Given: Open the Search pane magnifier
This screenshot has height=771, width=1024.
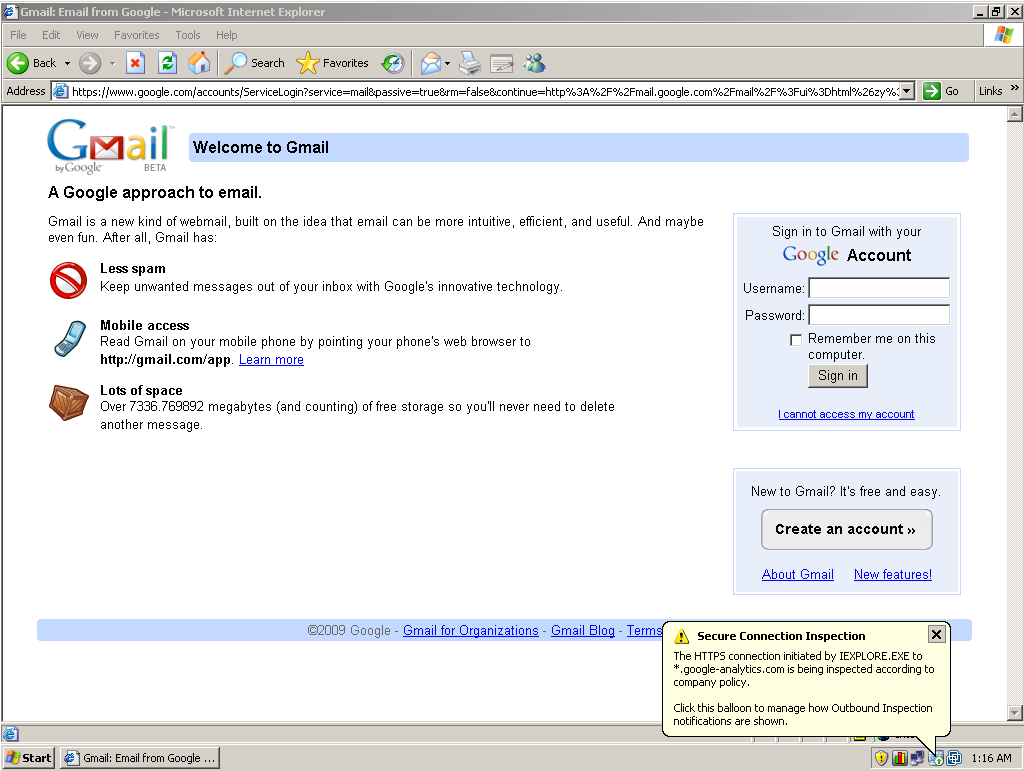Looking at the screenshot, I should click(235, 63).
